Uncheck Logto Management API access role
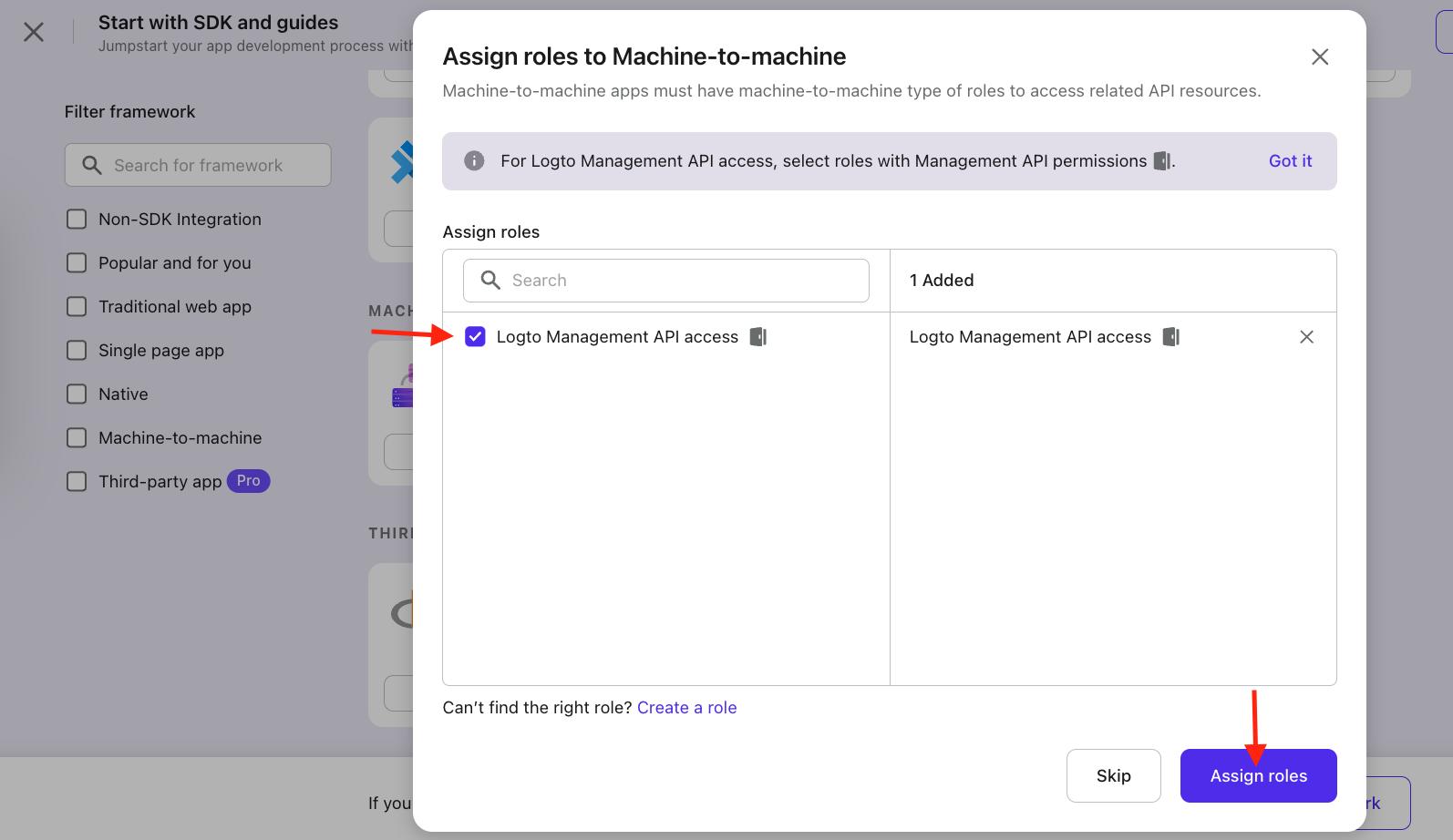The height and width of the screenshot is (840, 1453). pos(475,337)
